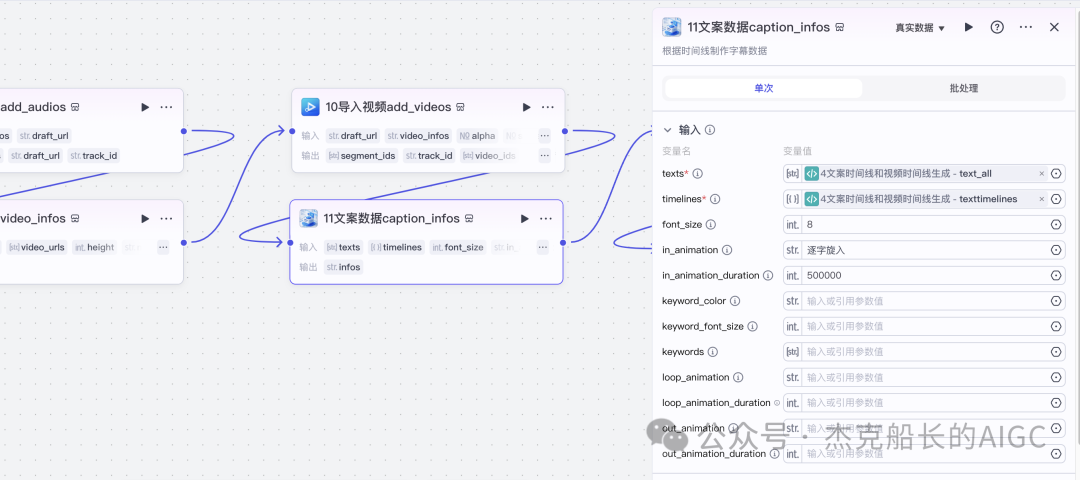
Task: Open reference picker for in_animation_duration field
Action: coord(1056,275)
